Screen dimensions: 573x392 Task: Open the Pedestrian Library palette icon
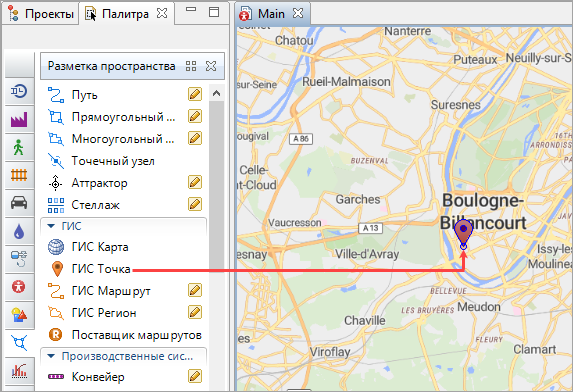point(19,147)
